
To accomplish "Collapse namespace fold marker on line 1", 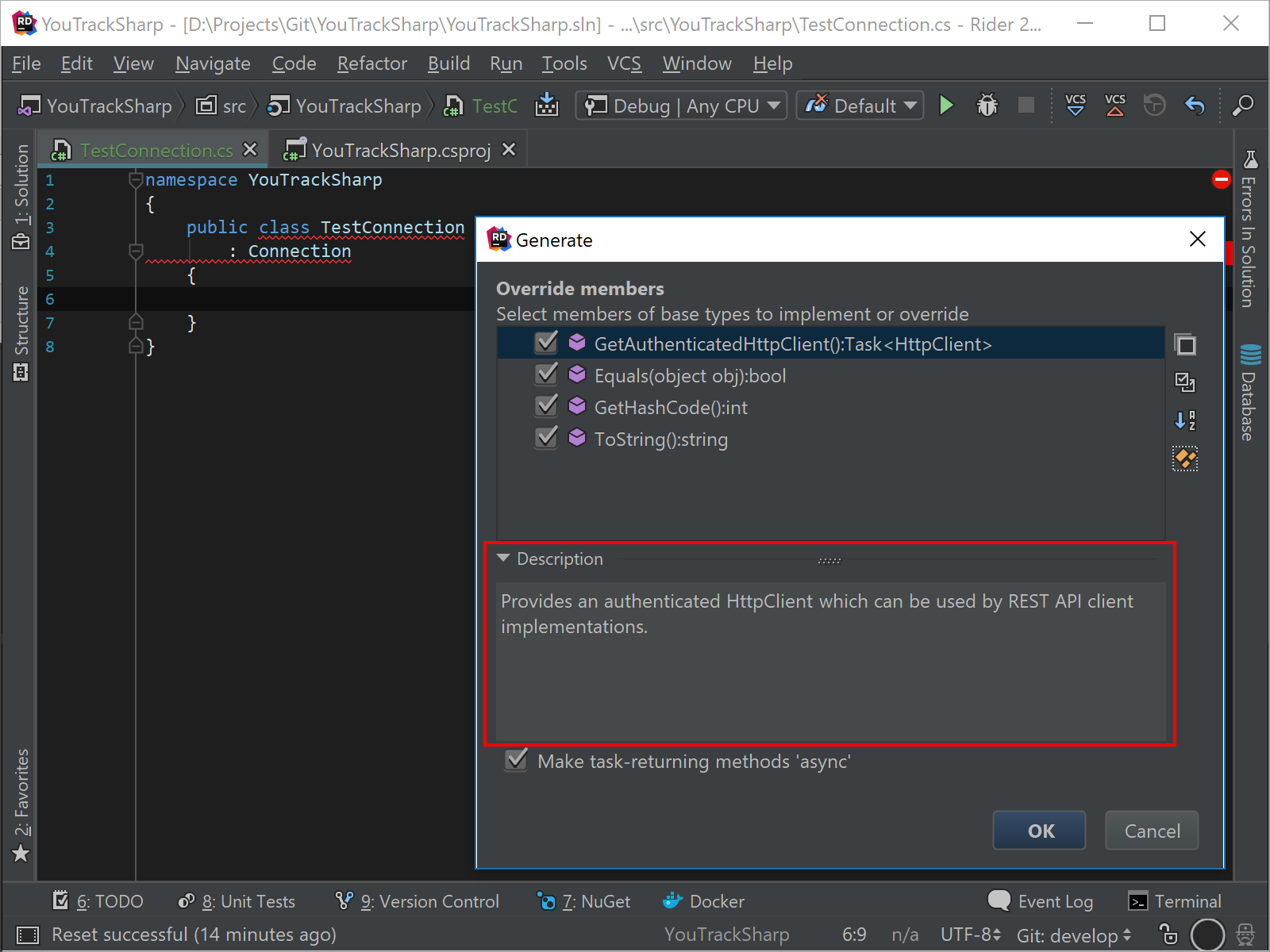I will pos(136,180).
